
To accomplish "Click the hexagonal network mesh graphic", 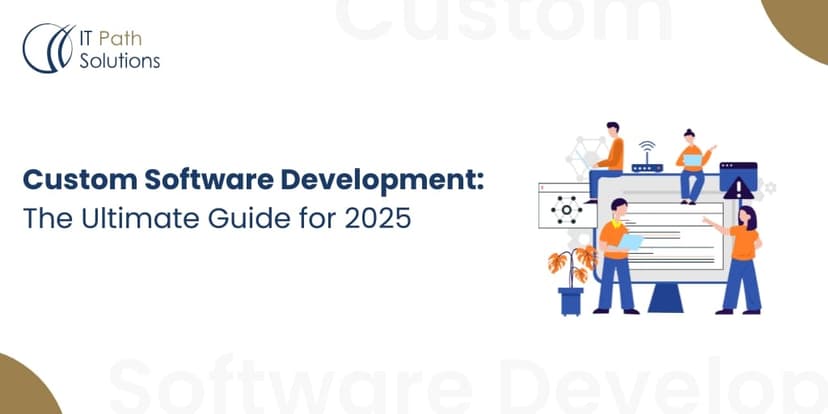I will click(583, 156).
